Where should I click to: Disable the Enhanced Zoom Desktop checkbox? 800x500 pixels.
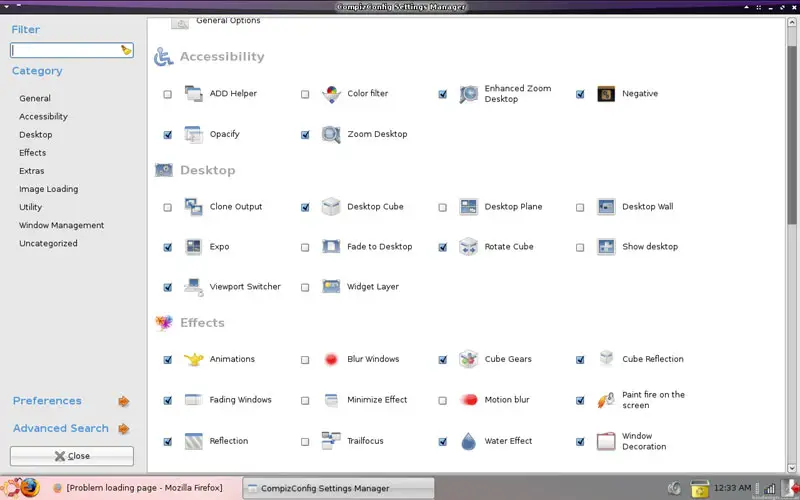[442, 94]
